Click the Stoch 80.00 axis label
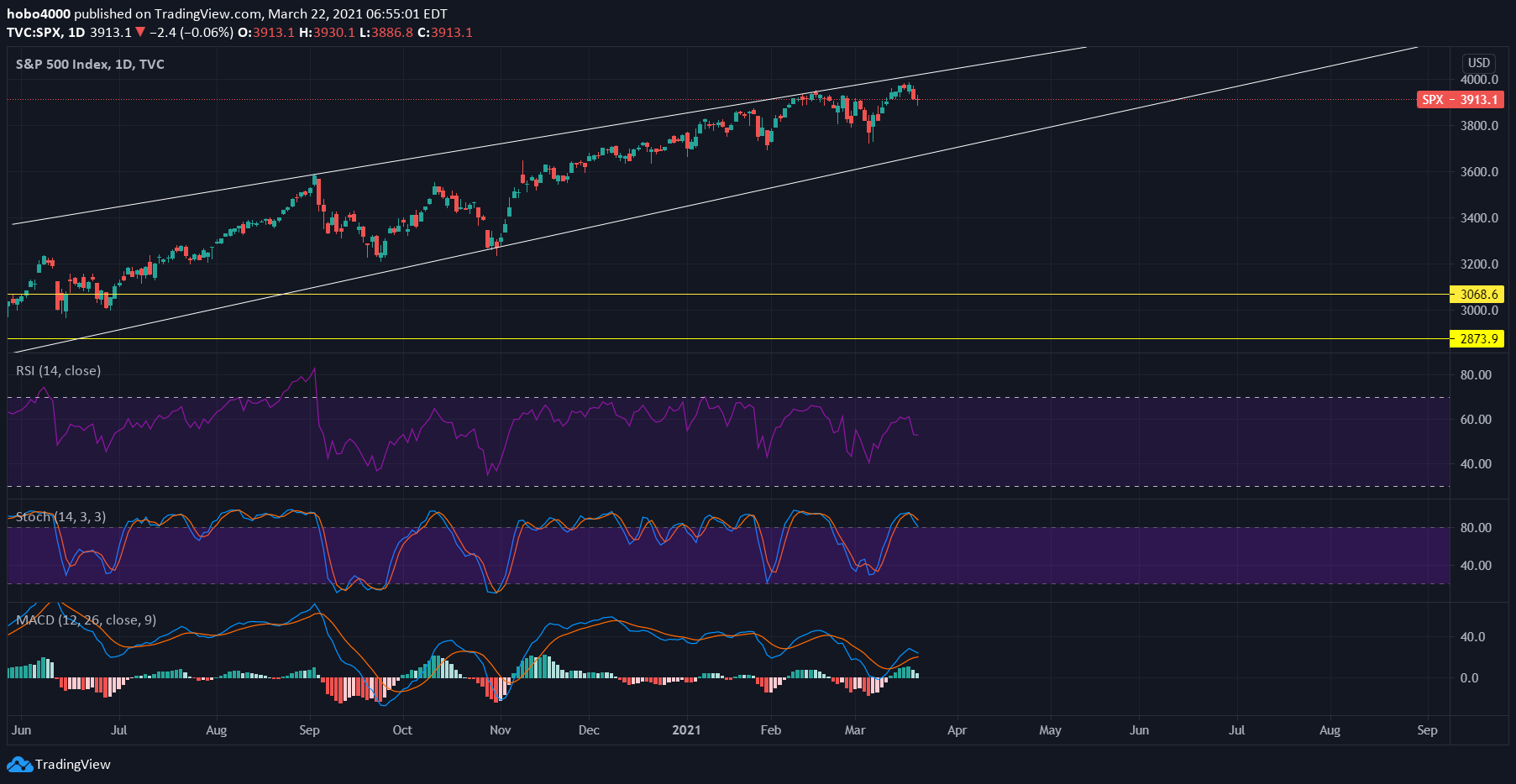 [x=1476, y=528]
